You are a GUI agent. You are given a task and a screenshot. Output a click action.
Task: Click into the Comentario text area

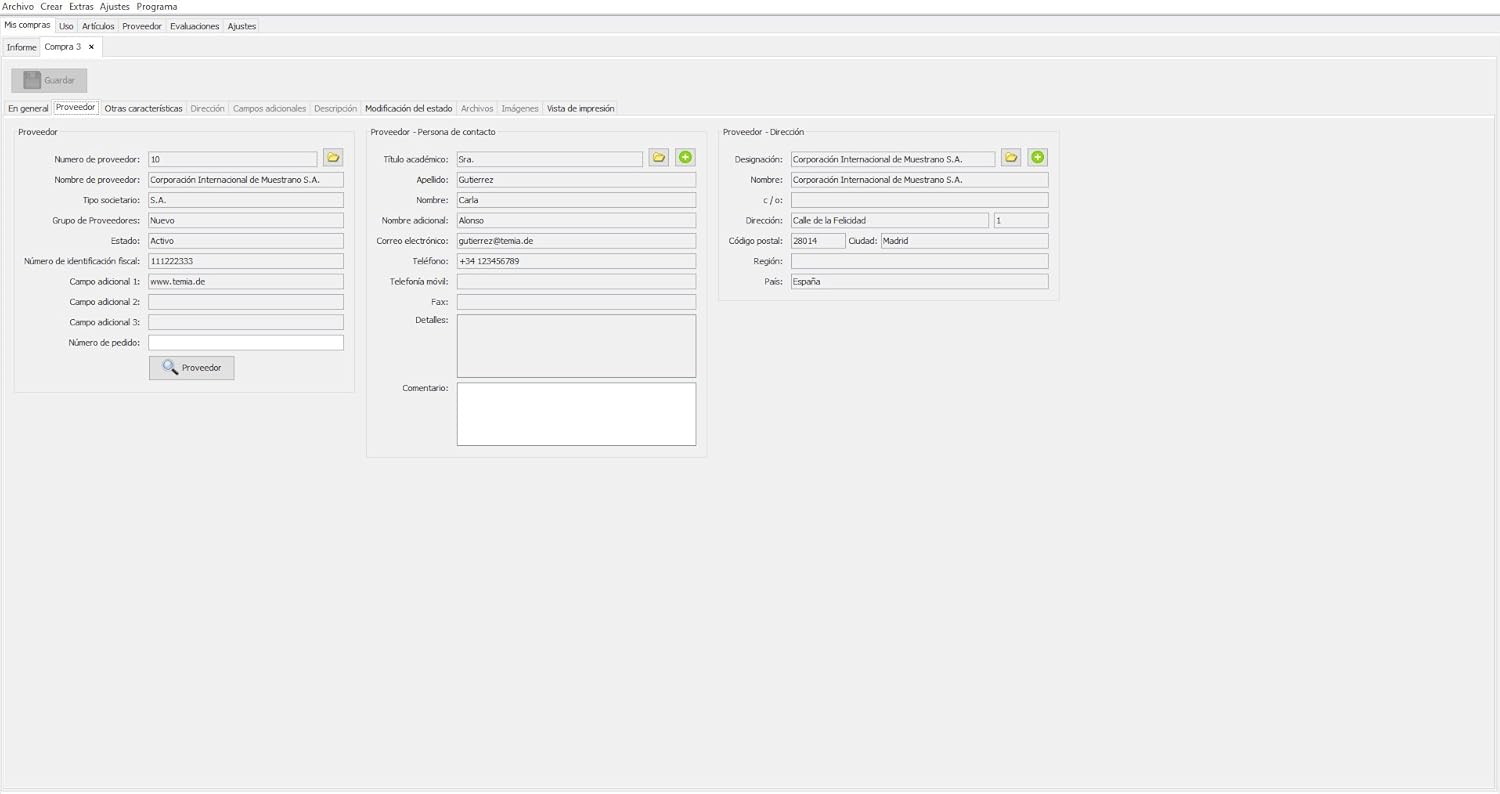pyautogui.click(x=576, y=413)
